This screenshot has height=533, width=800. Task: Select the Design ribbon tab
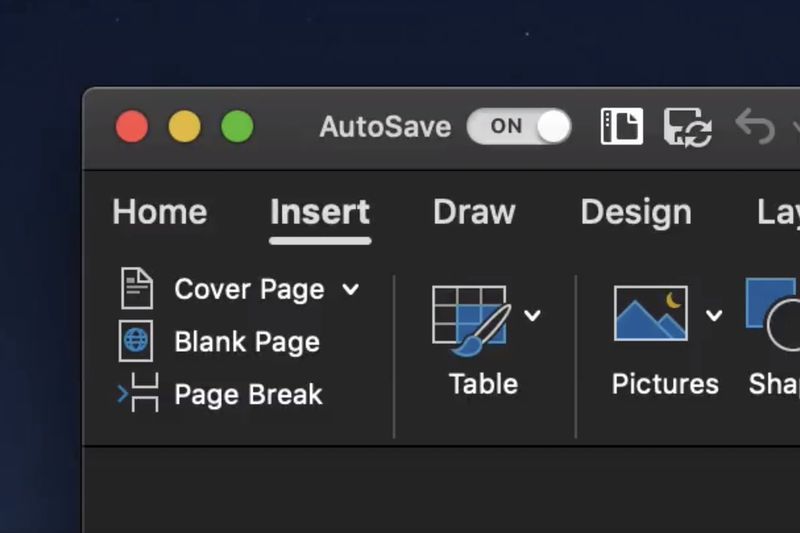pyautogui.click(x=636, y=212)
